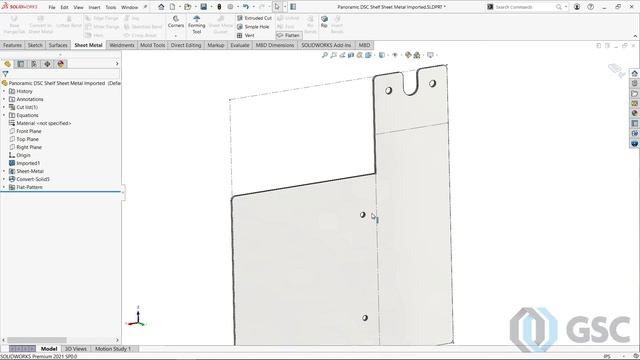Select Material <not specified> in tree
640x360 pixels.
[x=40, y=123]
